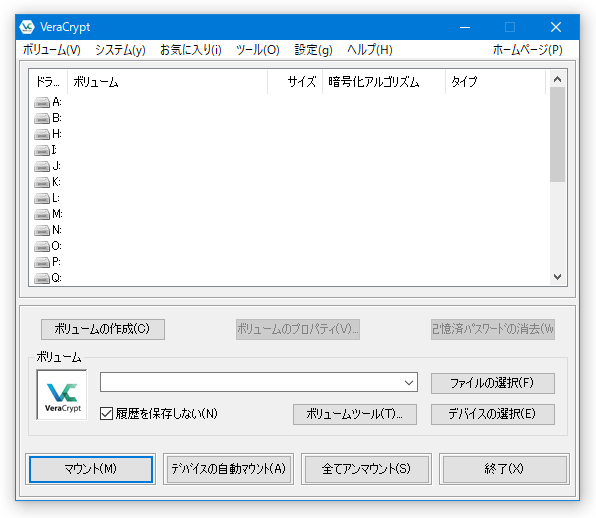Viewport: 596px width, 518px height.
Task: Open the お気に入り(i) menu
Action: pyautogui.click(x=191, y=50)
